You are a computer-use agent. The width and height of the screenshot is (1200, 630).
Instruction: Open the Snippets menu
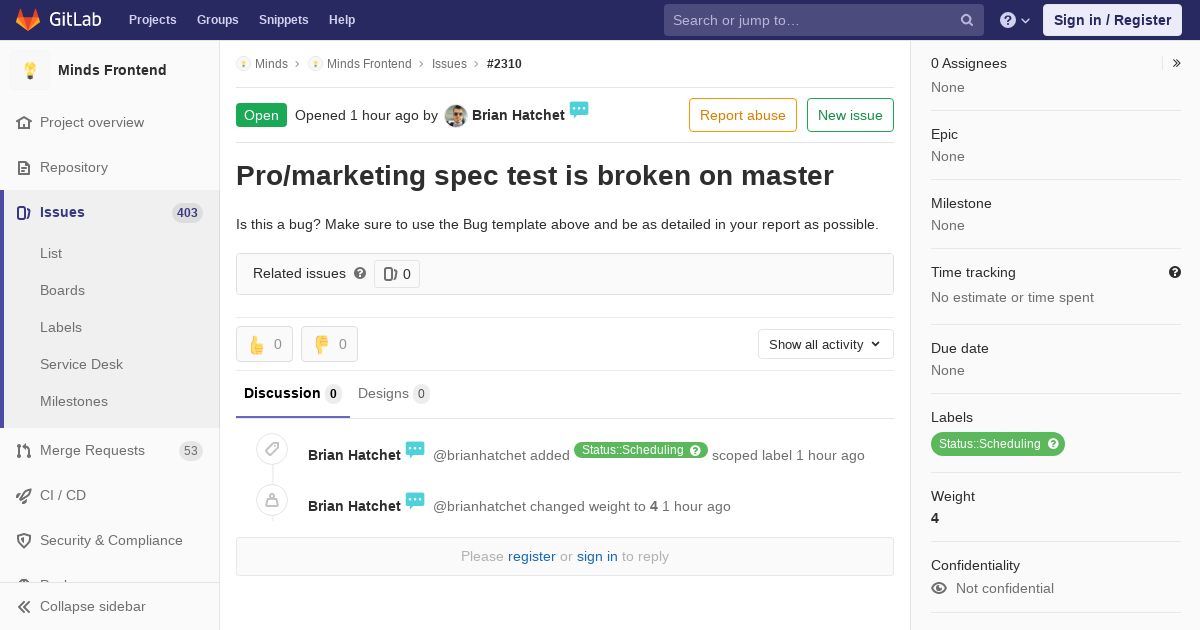click(x=284, y=20)
